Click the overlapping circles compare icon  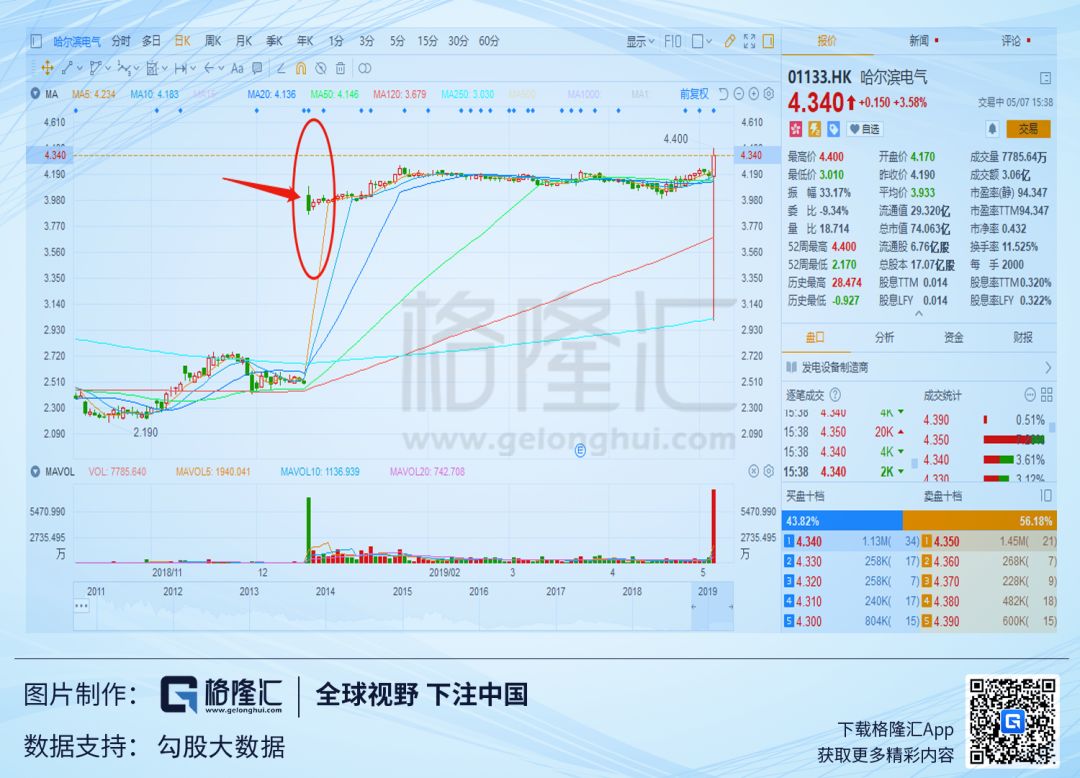pos(365,67)
